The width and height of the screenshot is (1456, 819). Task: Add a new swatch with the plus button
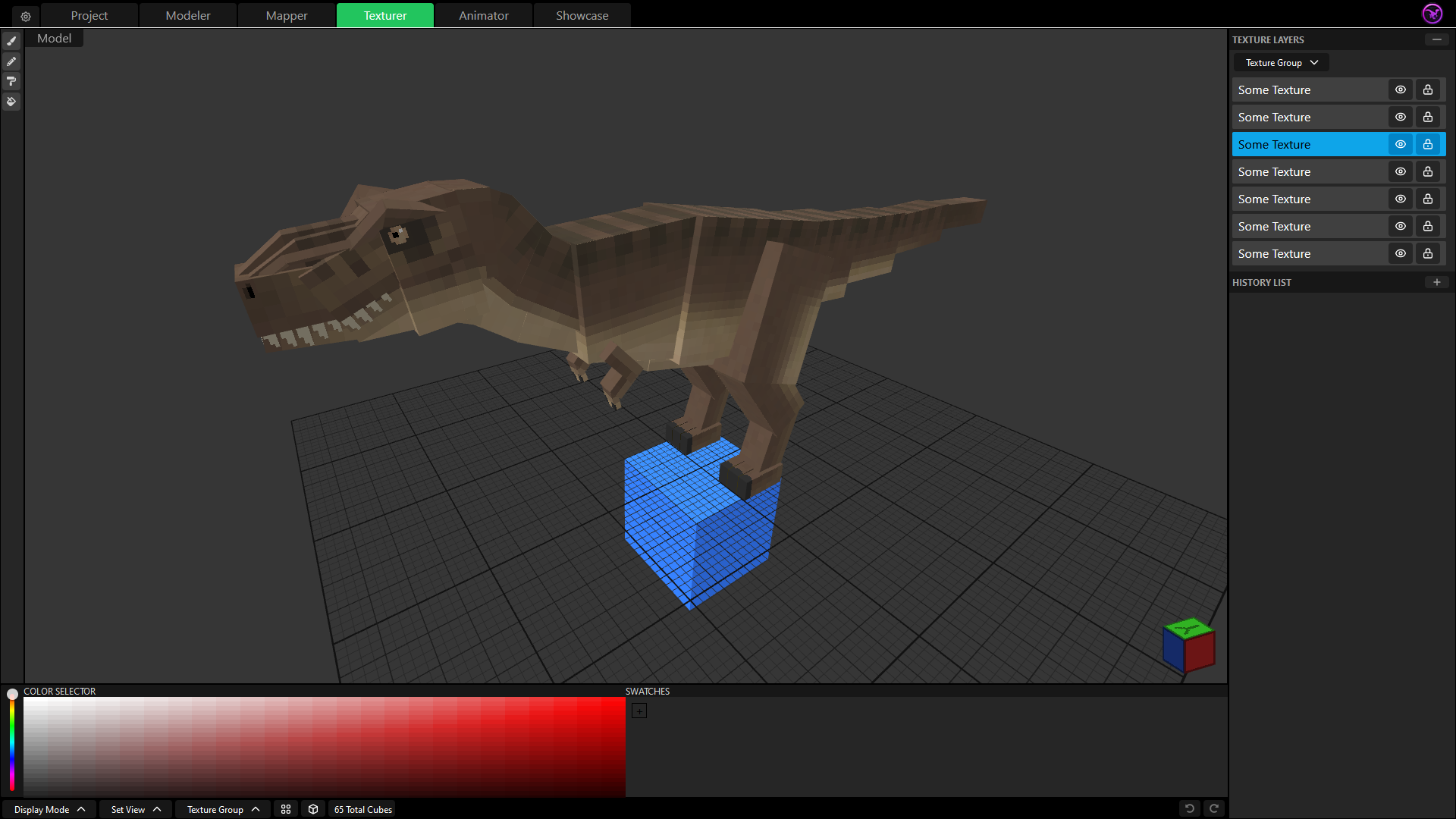pyautogui.click(x=639, y=711)
